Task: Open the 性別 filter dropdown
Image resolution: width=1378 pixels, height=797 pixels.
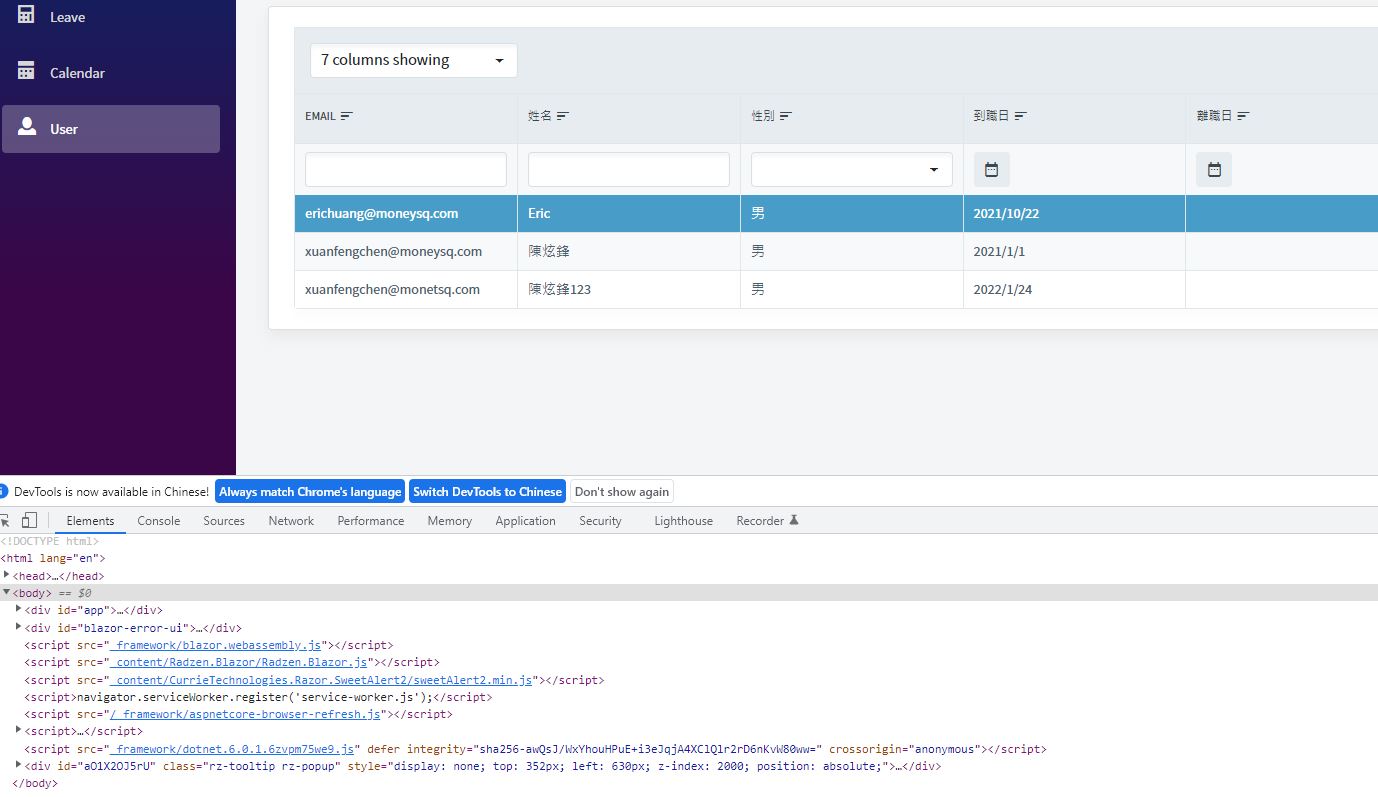Action: point(851,170)
